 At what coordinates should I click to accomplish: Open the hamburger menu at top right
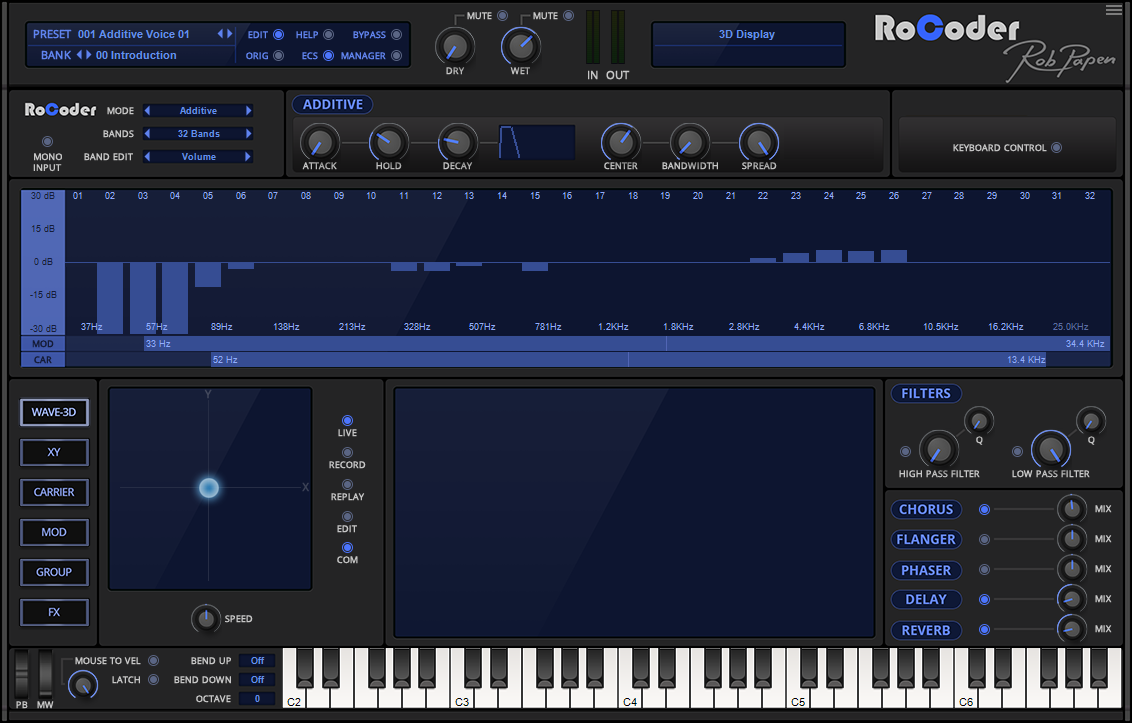[1113, 9]
